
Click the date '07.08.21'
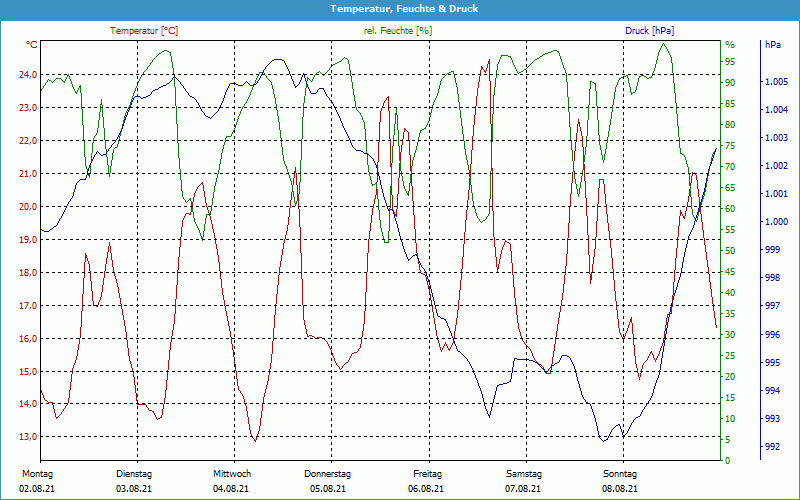pos(523,489)
